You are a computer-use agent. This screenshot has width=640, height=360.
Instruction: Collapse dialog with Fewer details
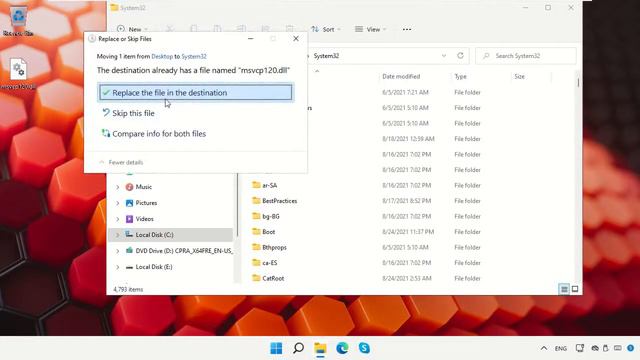[x=121, y=162]
